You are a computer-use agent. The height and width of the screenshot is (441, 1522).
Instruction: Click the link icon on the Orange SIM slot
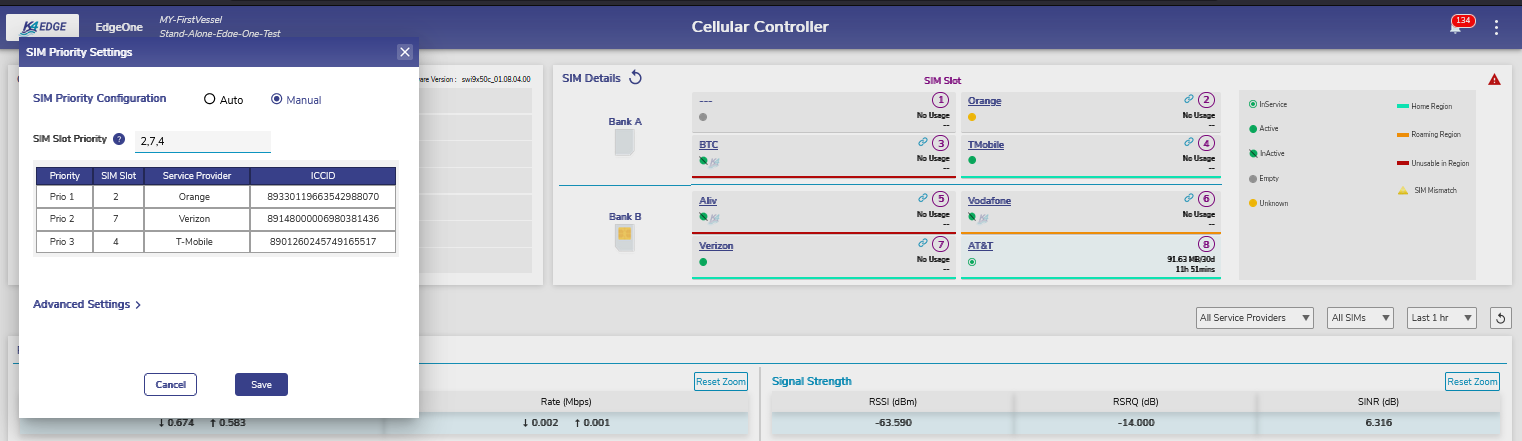click(1188, 100)
